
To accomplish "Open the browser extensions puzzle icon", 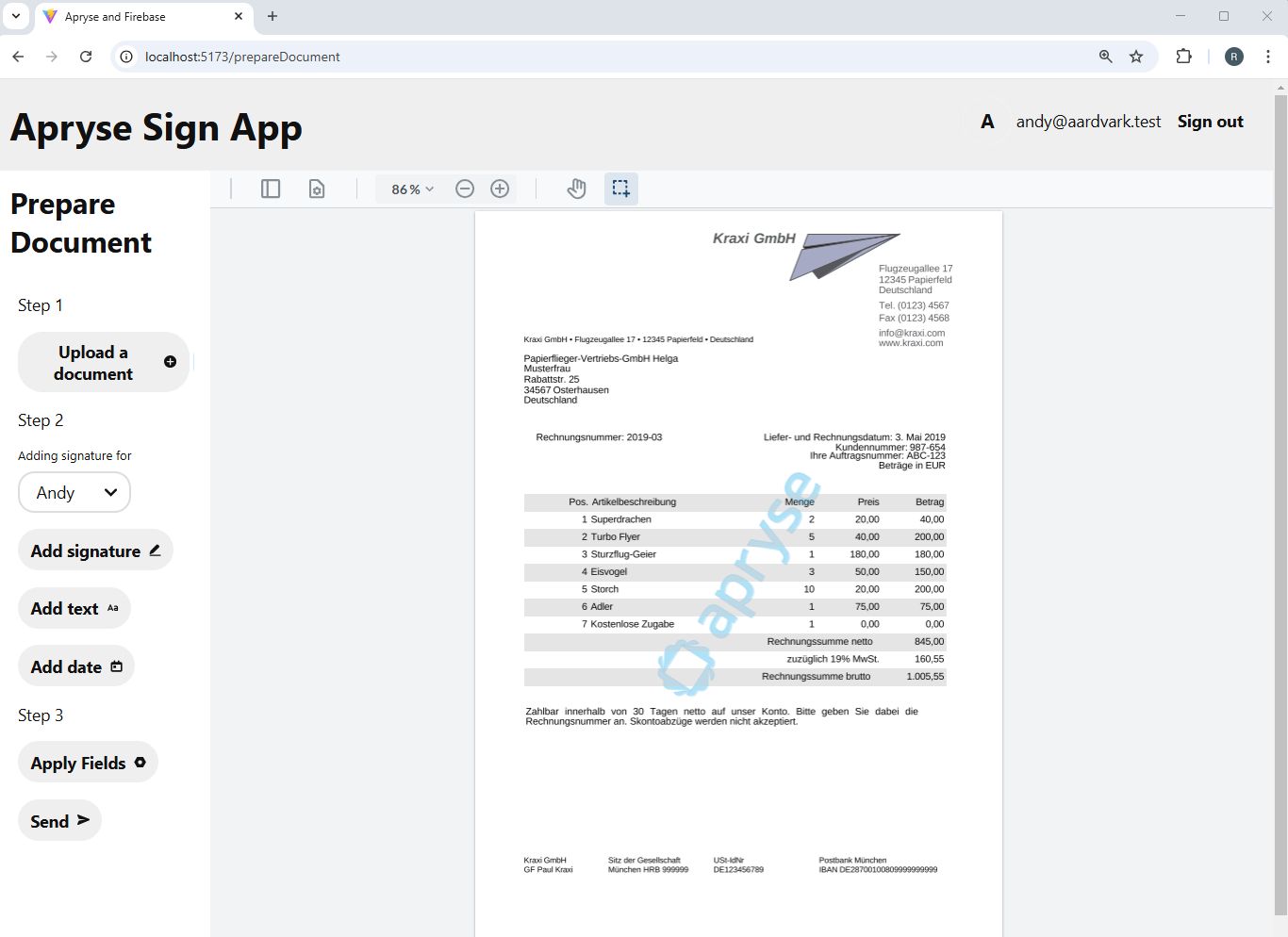I will point(1184,57).
